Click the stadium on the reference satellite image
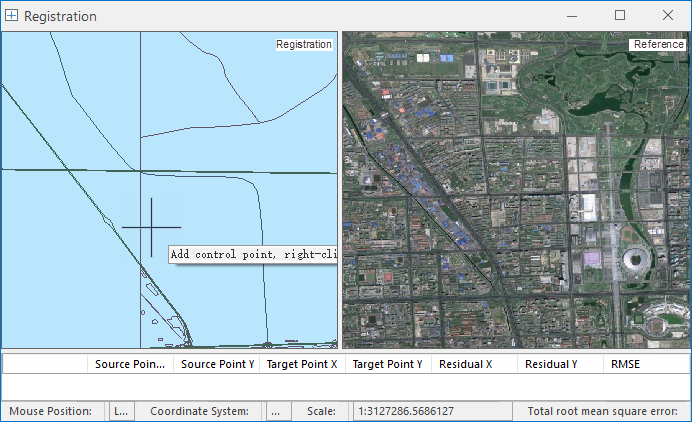 [637, 261]
